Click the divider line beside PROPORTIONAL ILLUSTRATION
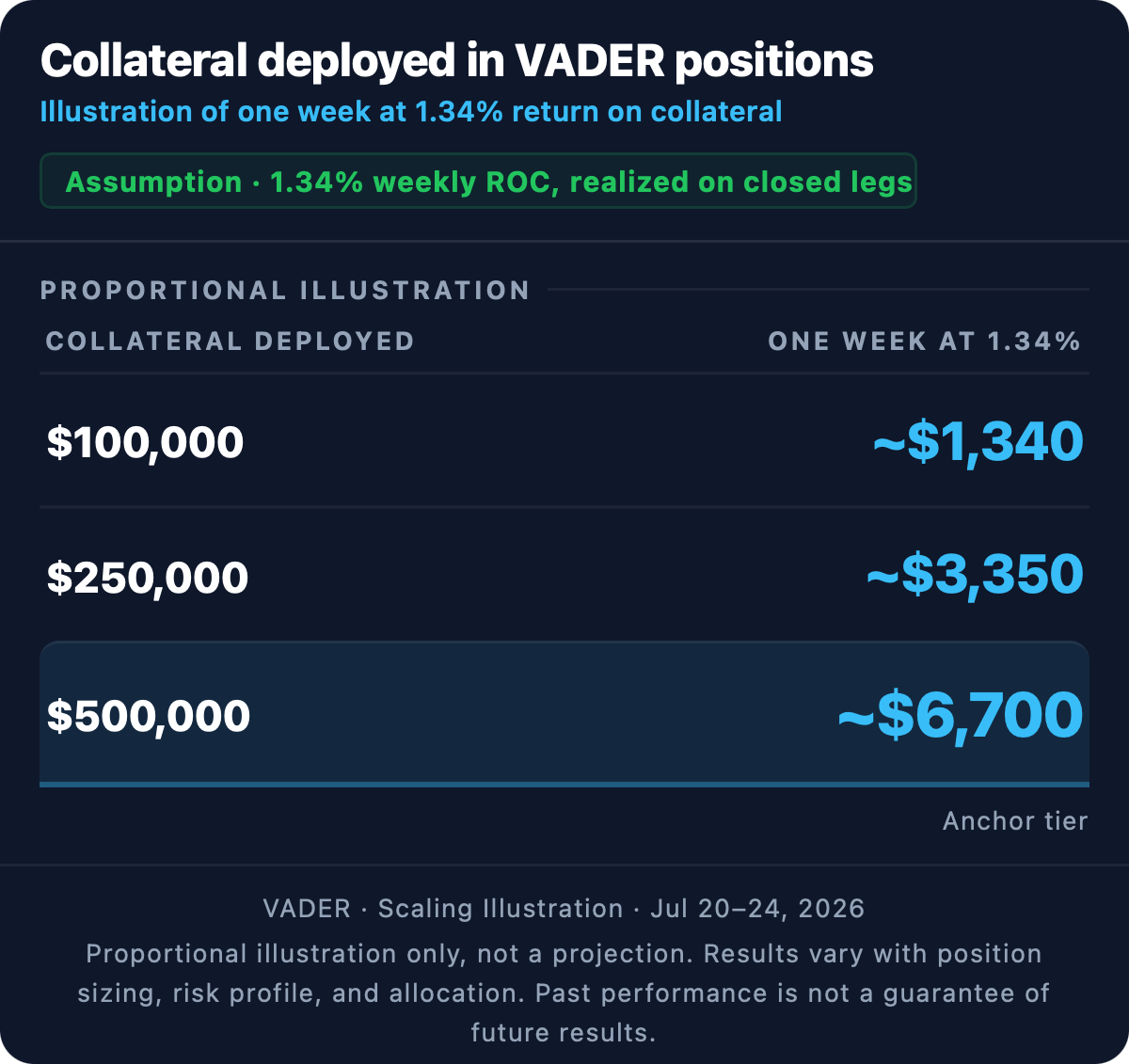The height and width of the screenshot is (1064, 1129). [819, 290]
